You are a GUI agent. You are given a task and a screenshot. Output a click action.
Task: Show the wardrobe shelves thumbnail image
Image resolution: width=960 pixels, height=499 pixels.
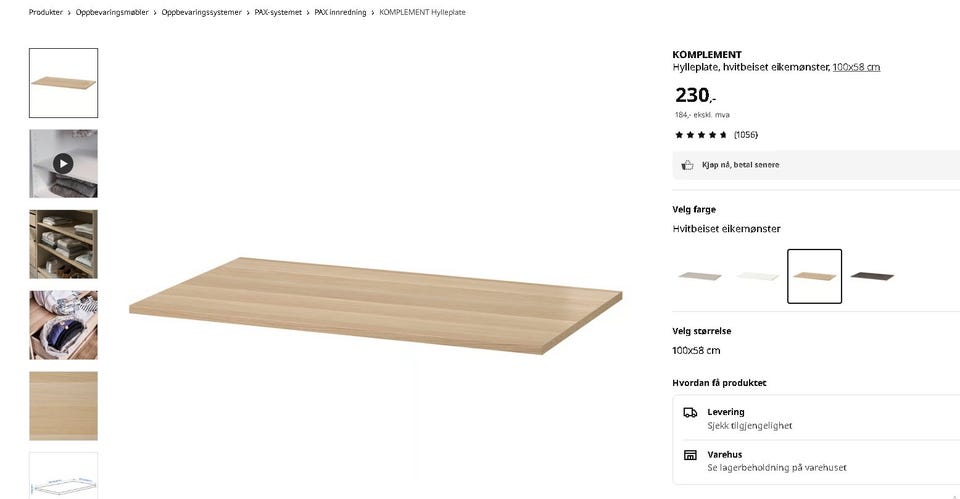(63, 244)
